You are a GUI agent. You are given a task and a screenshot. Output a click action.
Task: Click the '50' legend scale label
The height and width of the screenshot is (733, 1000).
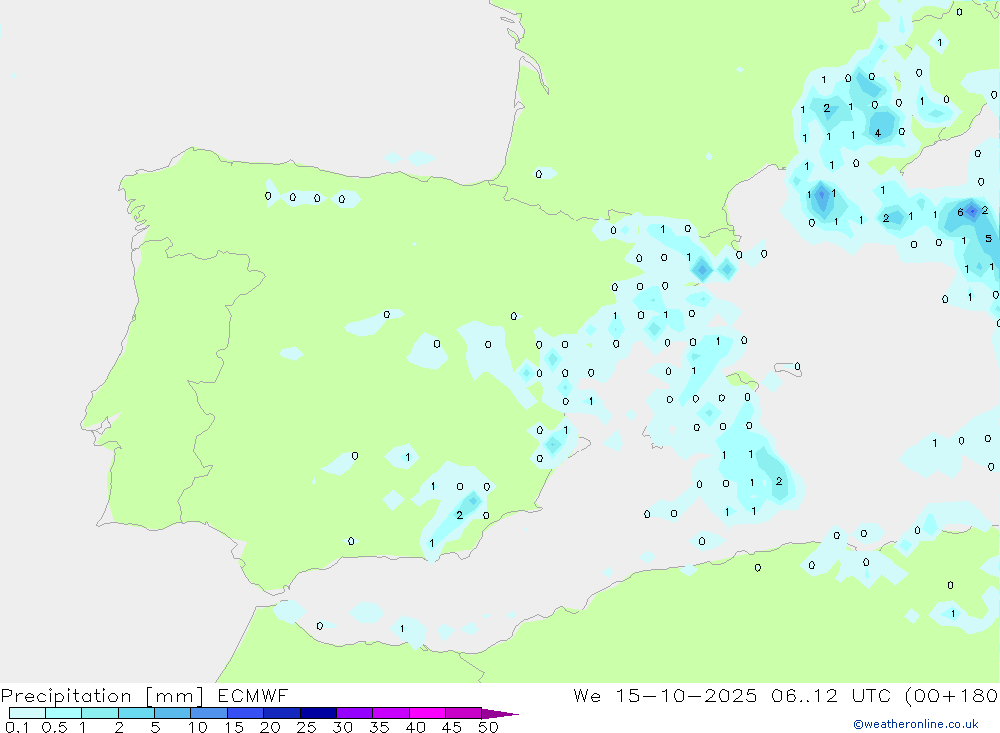(x=489, y=727)
